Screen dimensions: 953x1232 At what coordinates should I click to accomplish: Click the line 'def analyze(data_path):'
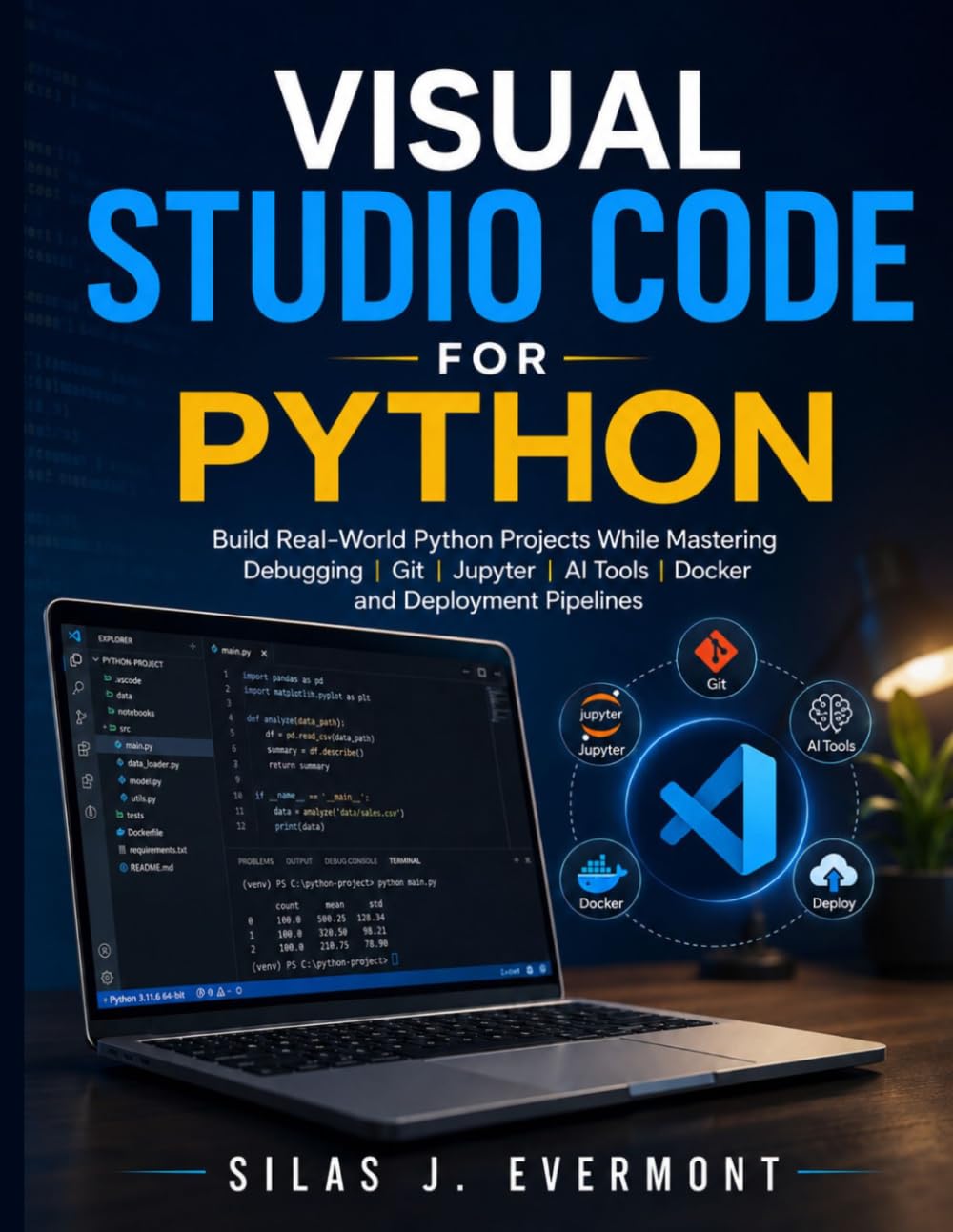pyautogui.click(x=296, y=721)
